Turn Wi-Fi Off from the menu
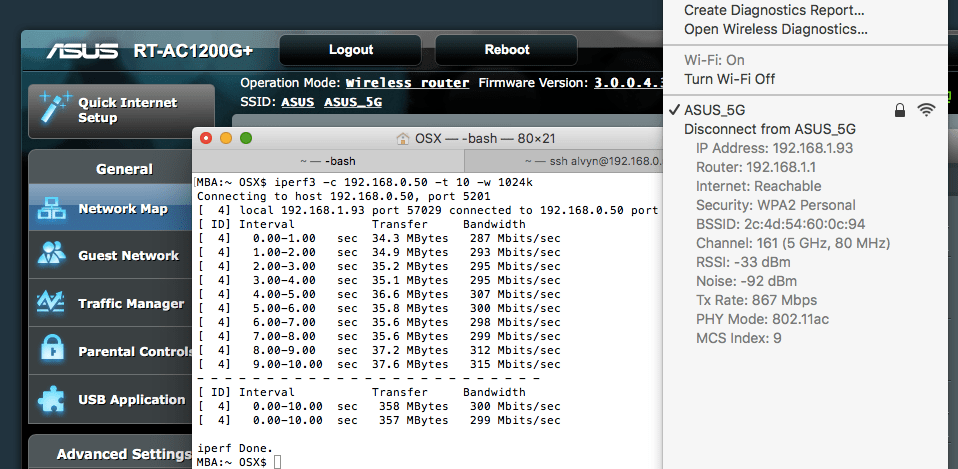958x469 pixels. 729,79
